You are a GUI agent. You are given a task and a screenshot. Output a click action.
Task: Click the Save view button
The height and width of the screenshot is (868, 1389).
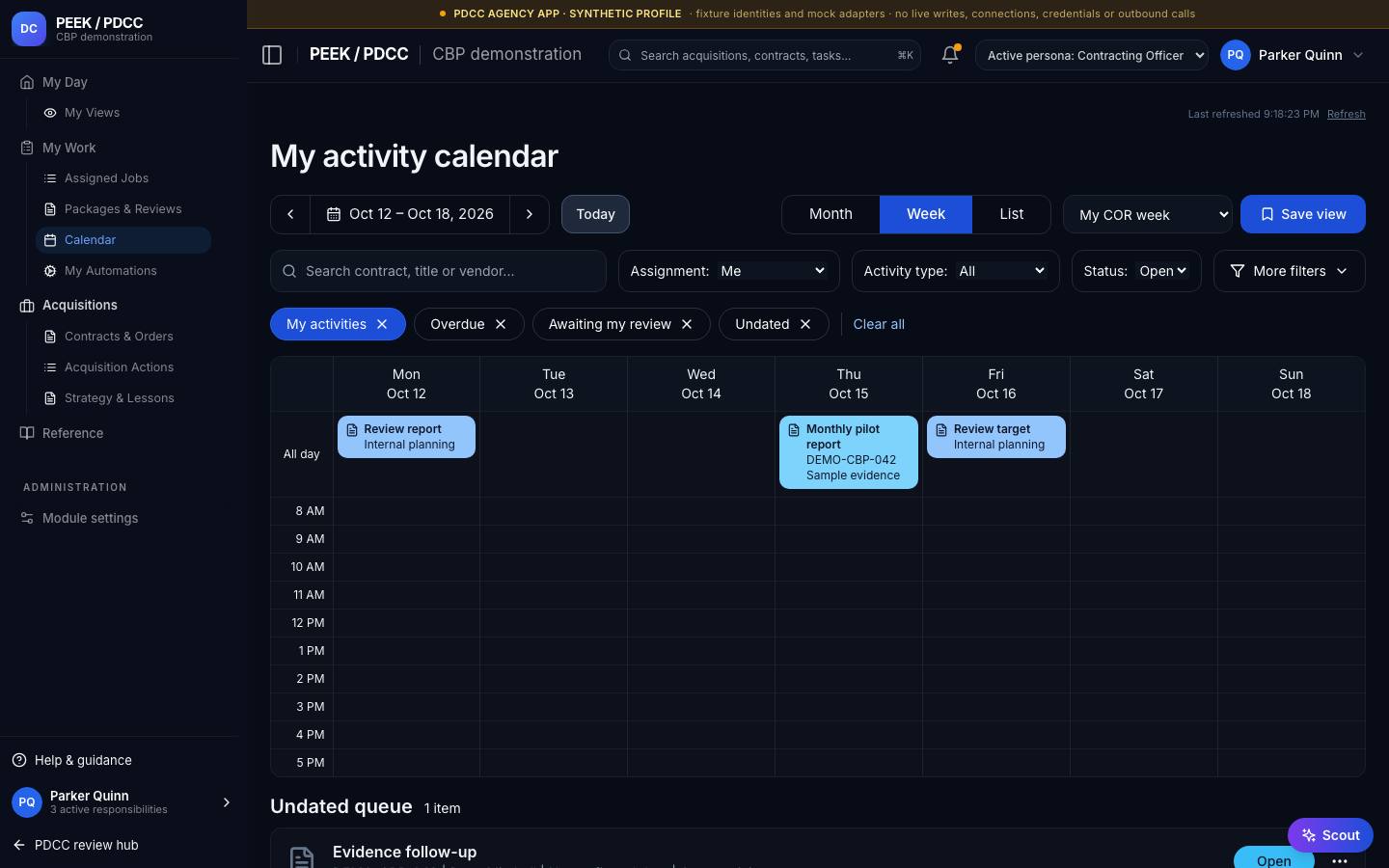click(x=1302, y=214)
